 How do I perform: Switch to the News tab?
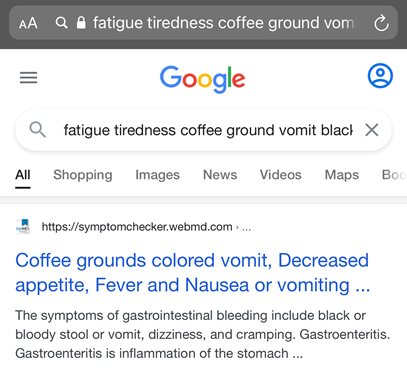[220, 175]
